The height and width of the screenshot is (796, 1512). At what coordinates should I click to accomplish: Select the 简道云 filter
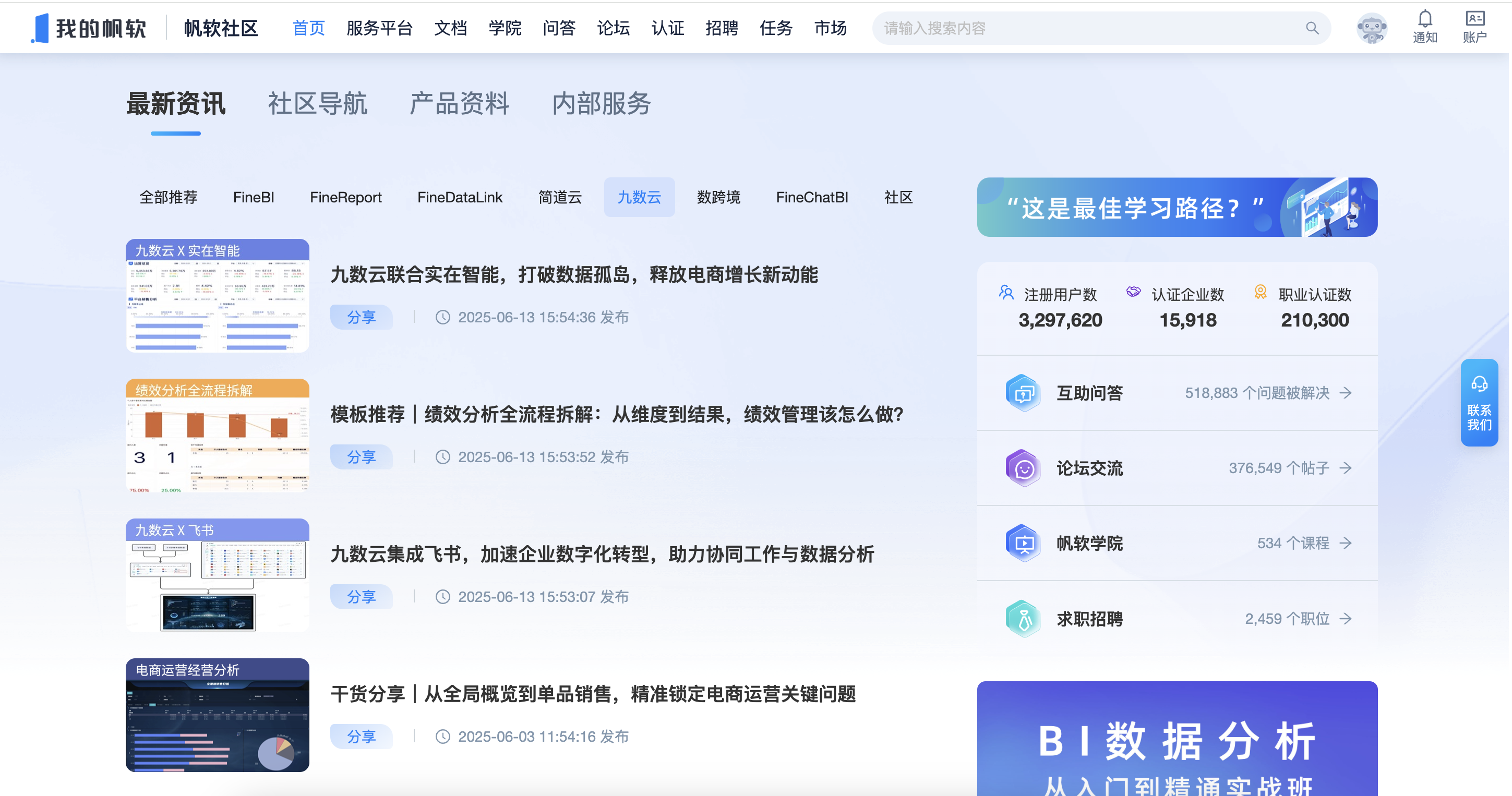point(560,197)
